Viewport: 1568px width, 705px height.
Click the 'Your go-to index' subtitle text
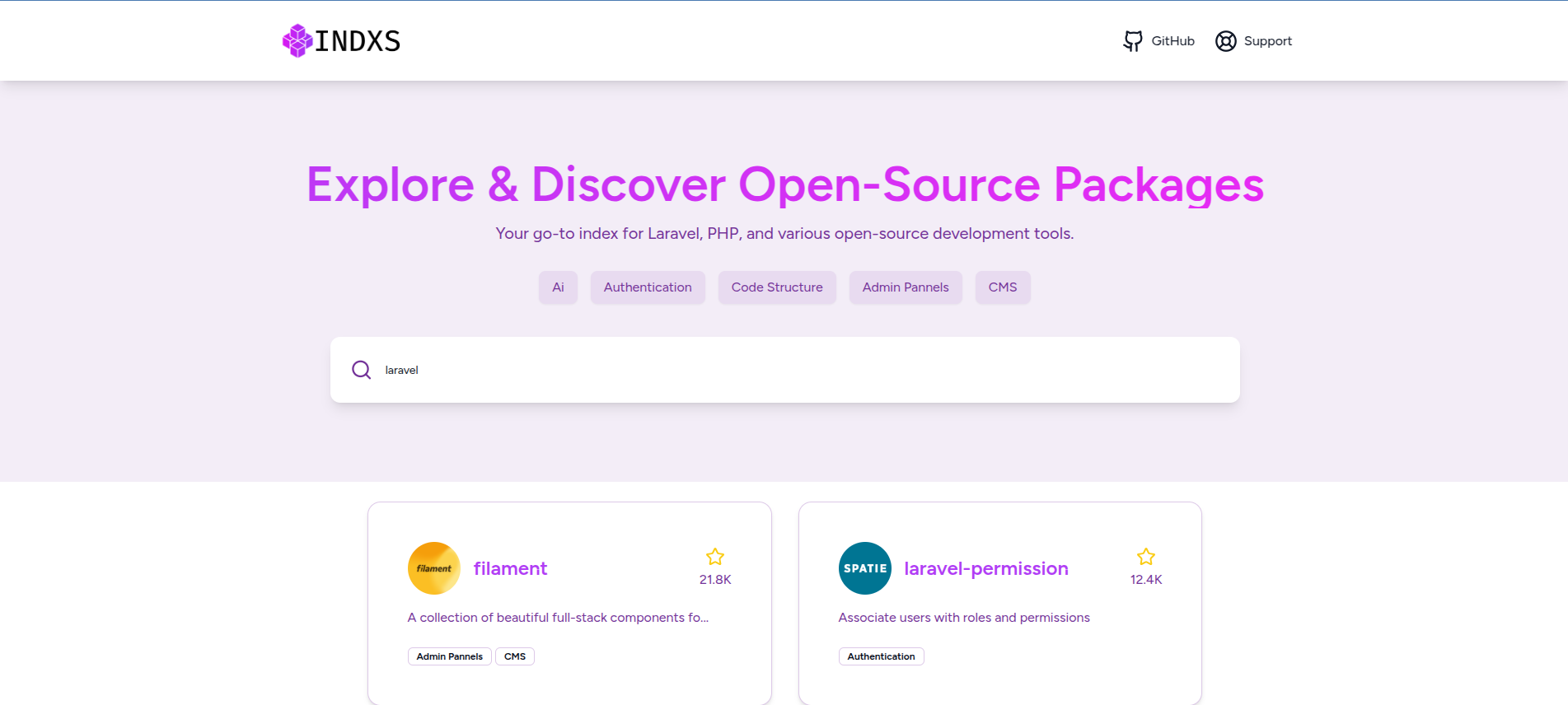coord(784,234)
